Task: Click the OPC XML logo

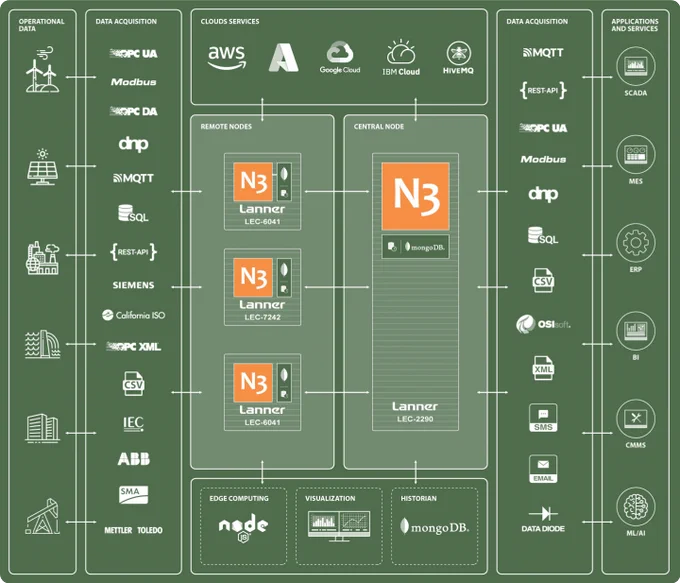Action: coord(134,347)
